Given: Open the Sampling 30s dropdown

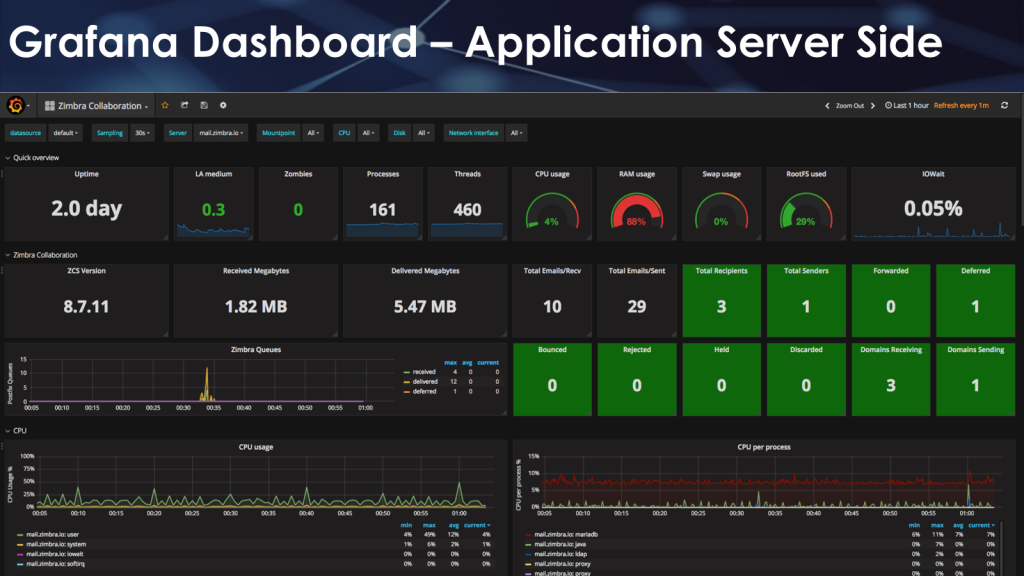Looking at the screenshot, I should tap(142, 133).
